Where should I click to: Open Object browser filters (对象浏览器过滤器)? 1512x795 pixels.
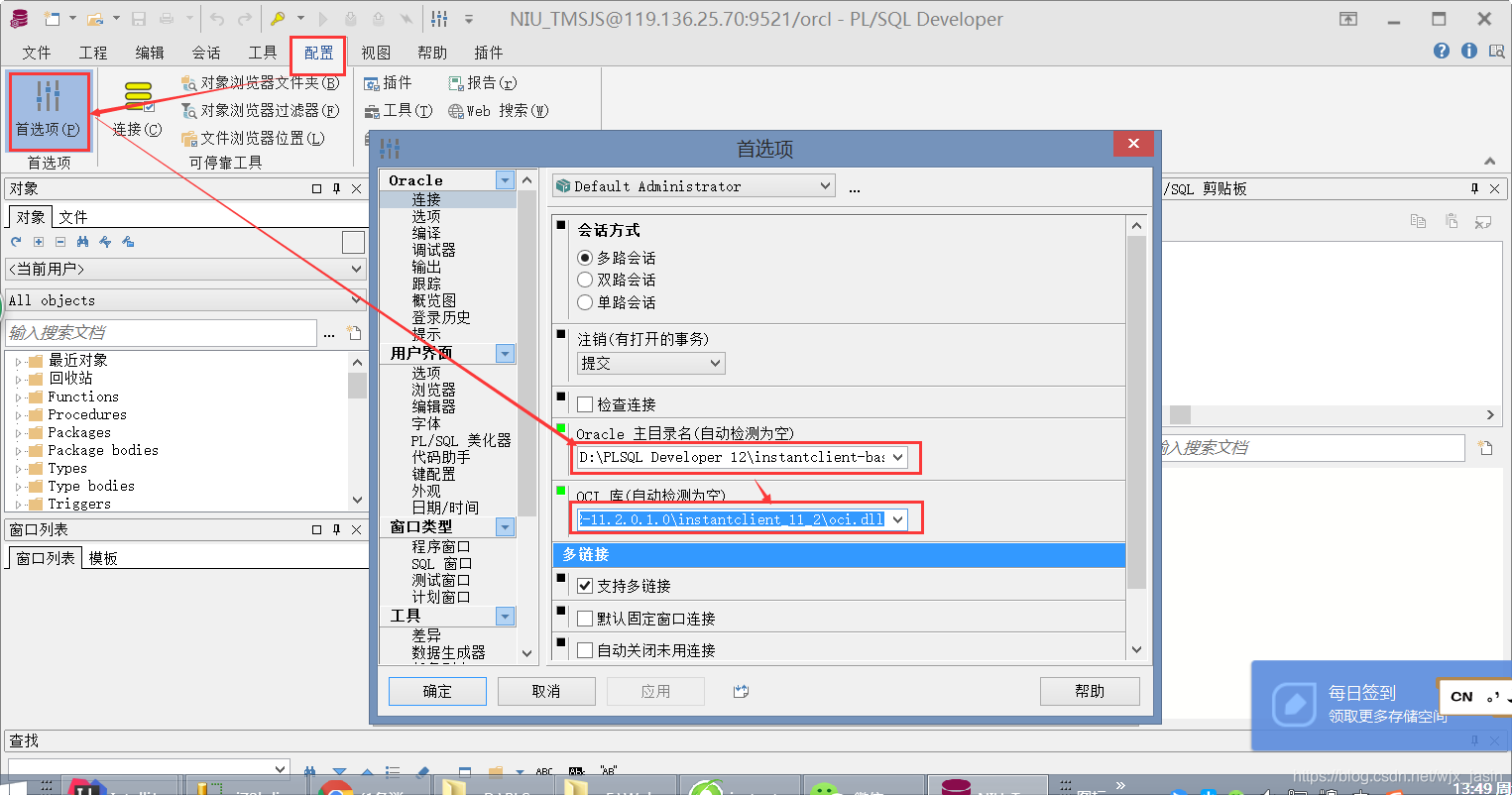point(260,111)
